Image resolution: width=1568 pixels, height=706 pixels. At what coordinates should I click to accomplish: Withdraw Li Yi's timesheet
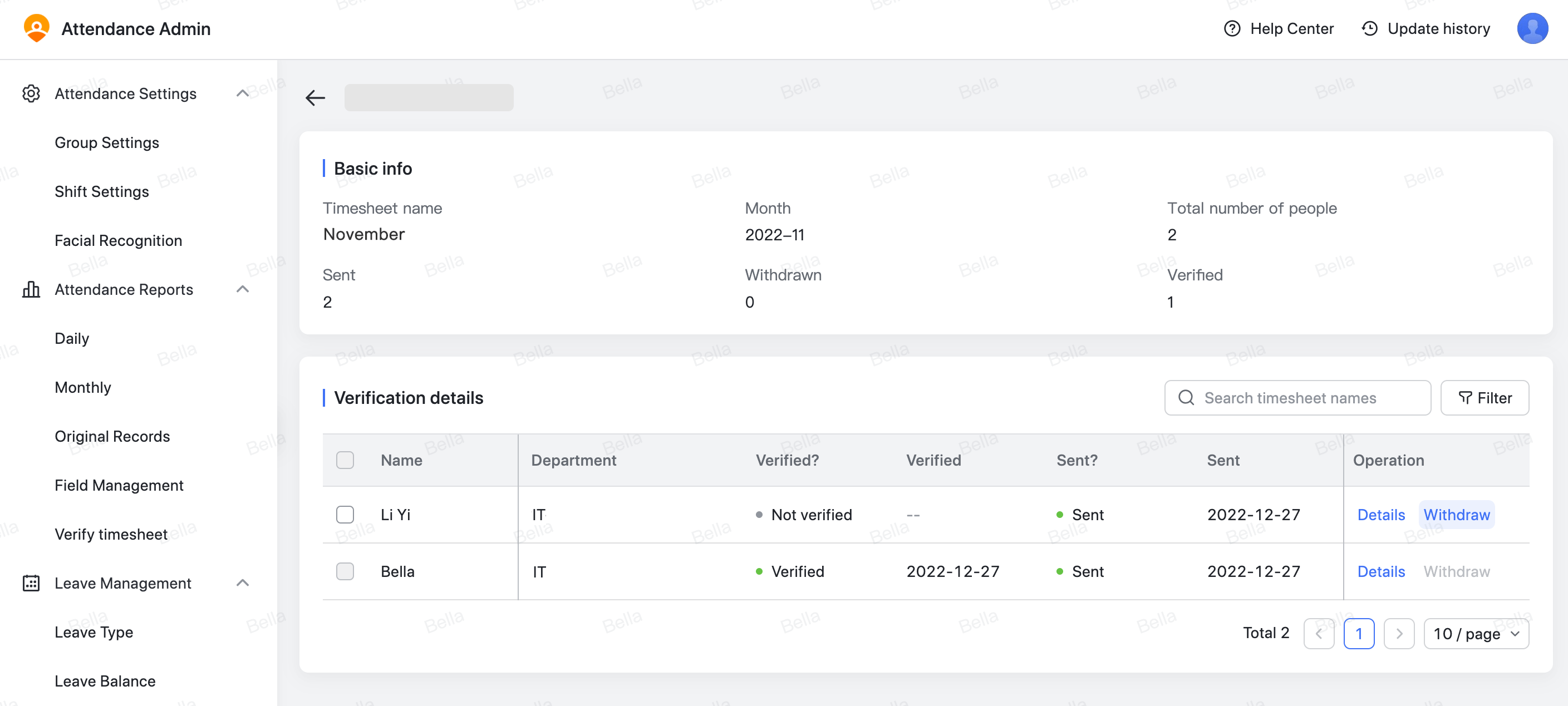tap(1456, 514)
